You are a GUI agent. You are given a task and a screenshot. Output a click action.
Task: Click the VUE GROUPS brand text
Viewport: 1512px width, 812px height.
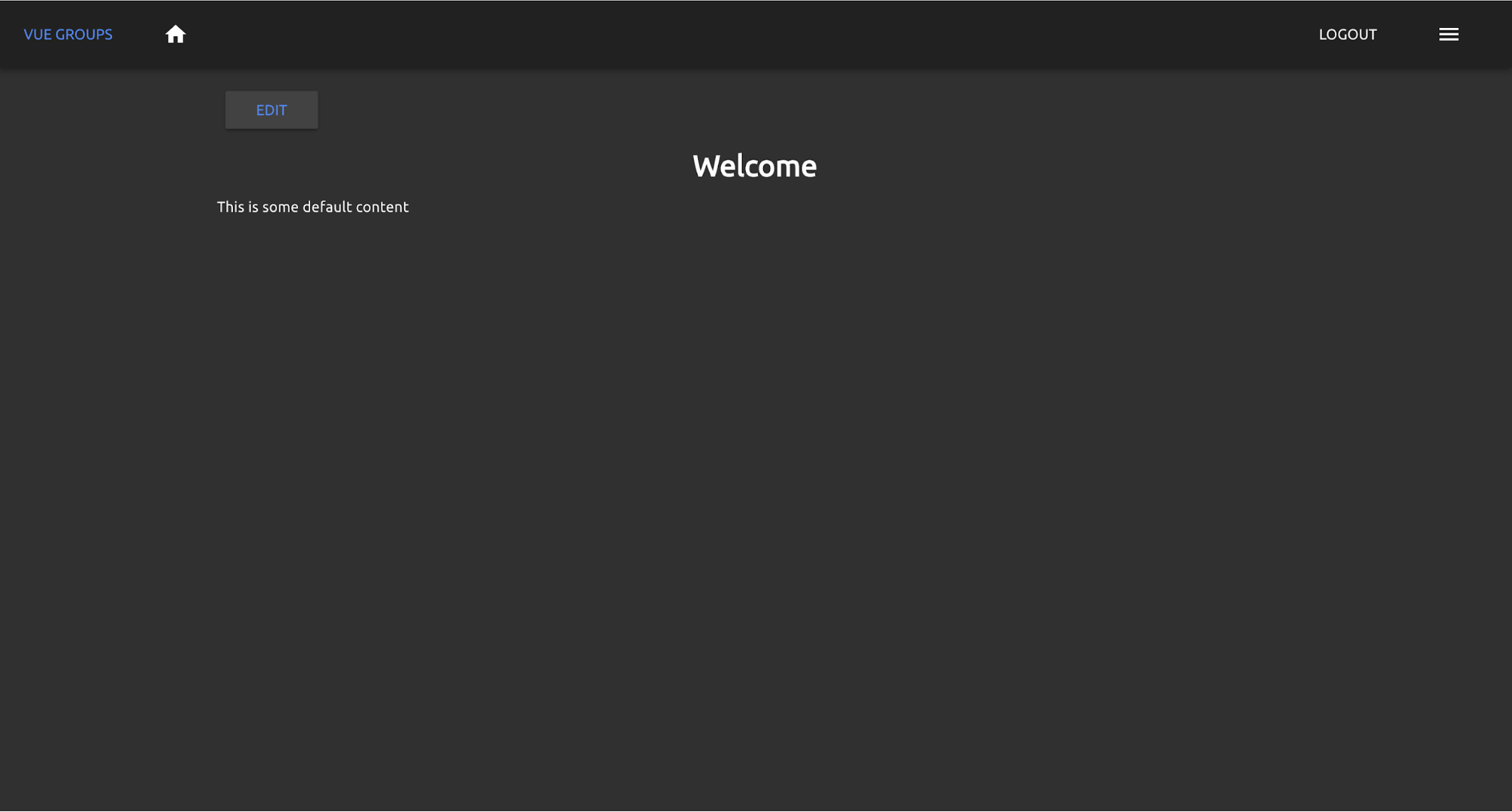(68, 34)
